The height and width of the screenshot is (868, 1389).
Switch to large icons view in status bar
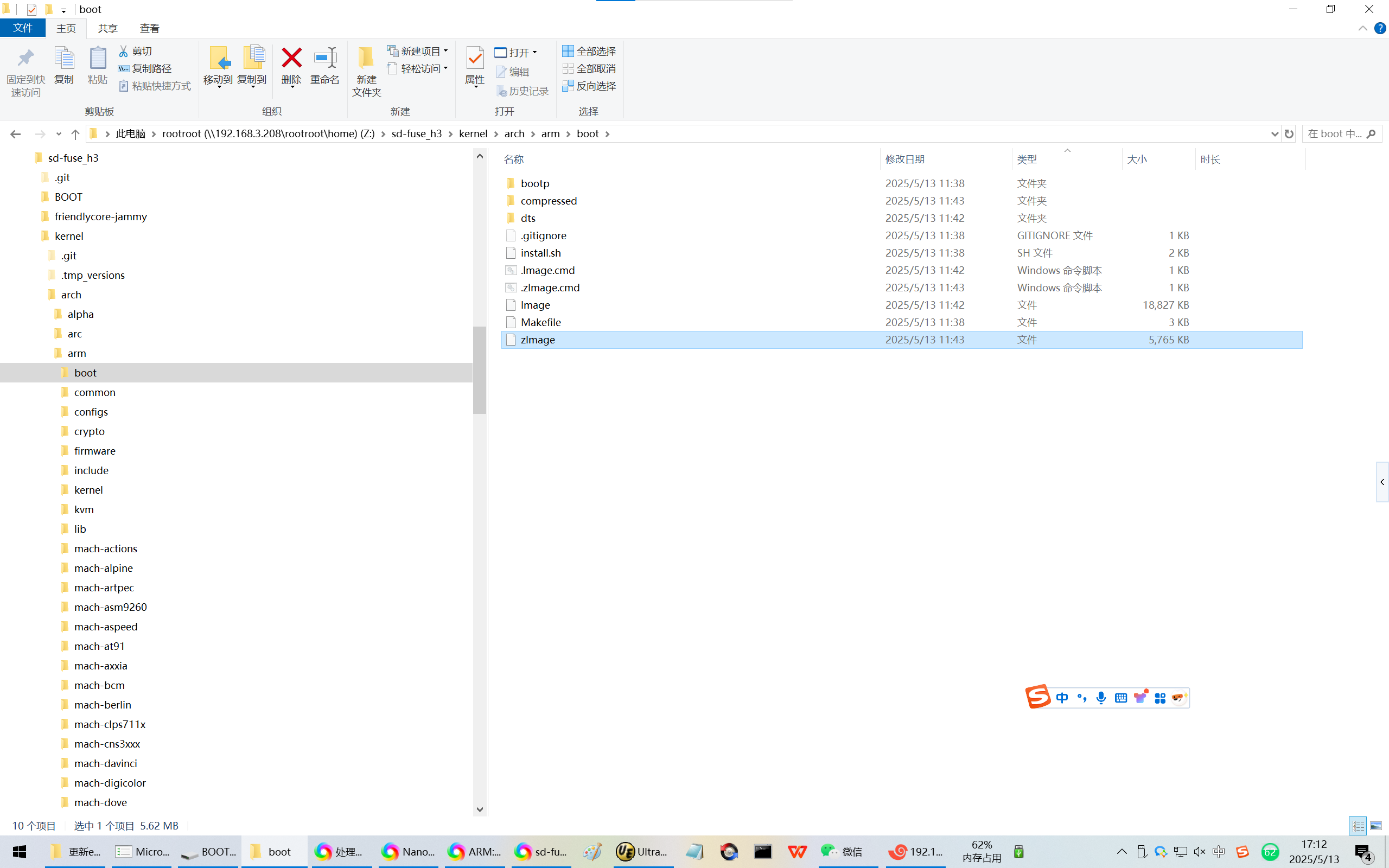1376,826
